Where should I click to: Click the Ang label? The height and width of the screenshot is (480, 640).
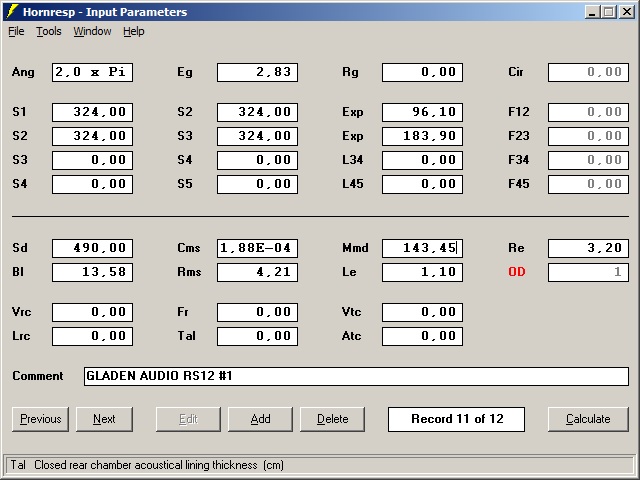[23, 72]
